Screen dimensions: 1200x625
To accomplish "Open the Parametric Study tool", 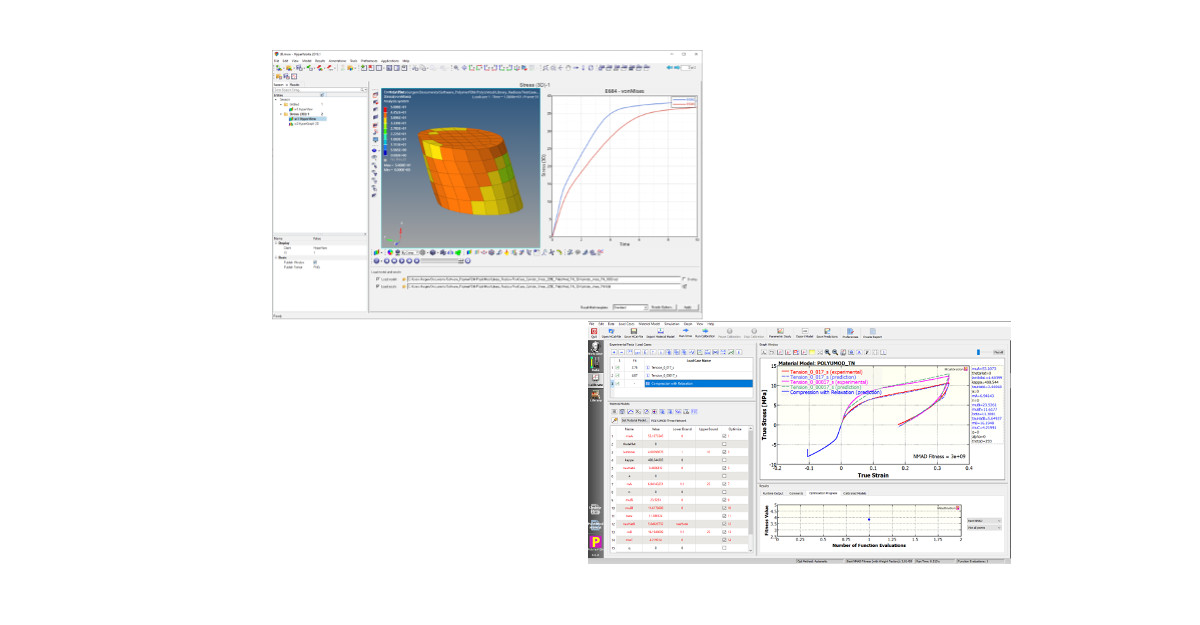I will [780, 333].
